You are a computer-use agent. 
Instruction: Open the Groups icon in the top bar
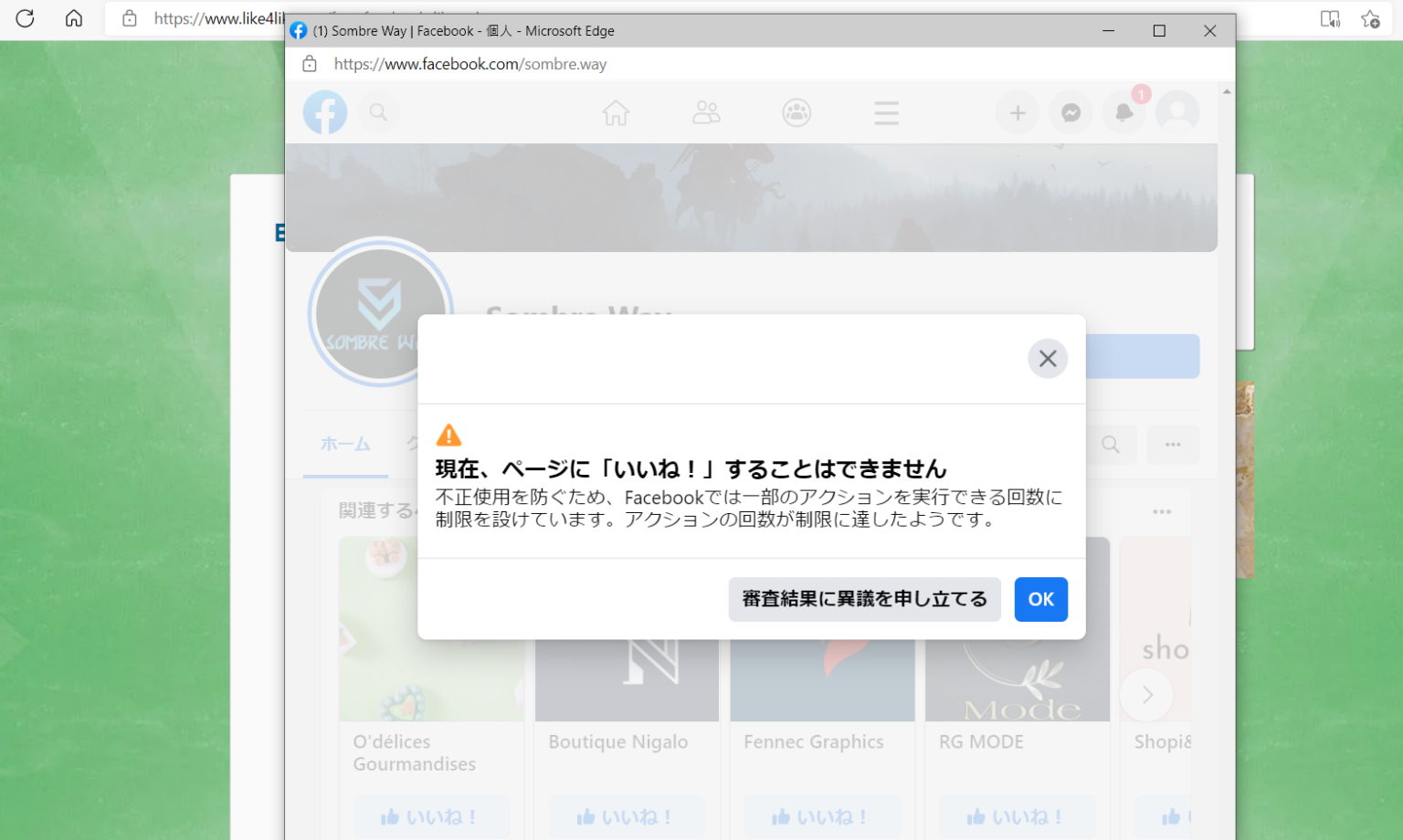click(x=796, y=111)
